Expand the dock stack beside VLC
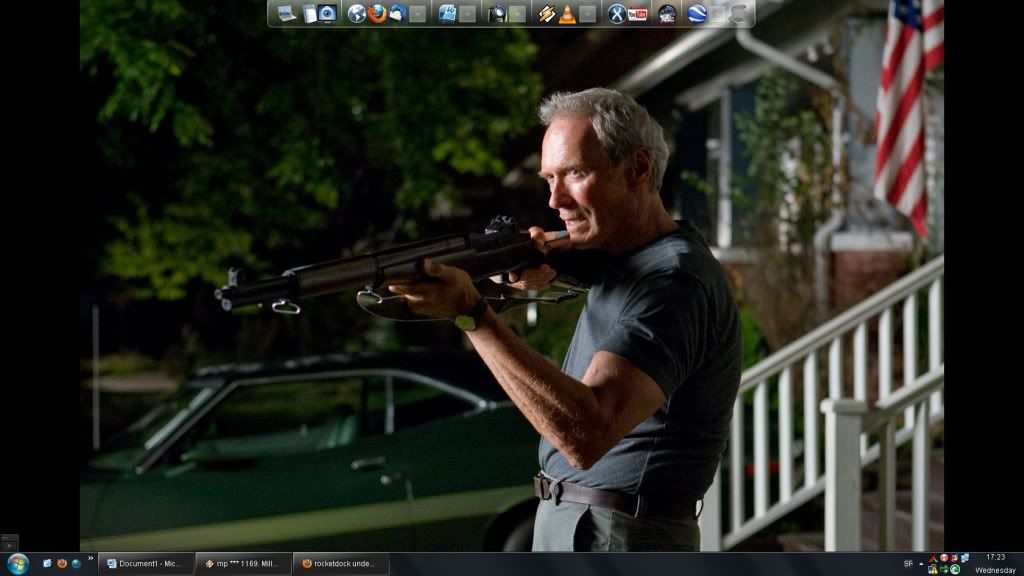1024x576 pixels. [587, 14]
